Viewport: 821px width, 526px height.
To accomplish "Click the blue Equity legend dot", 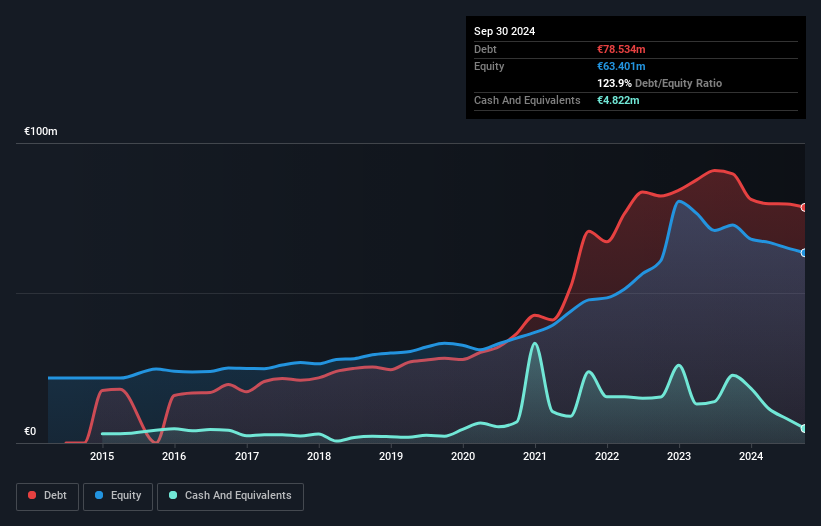I will point(99,495).
